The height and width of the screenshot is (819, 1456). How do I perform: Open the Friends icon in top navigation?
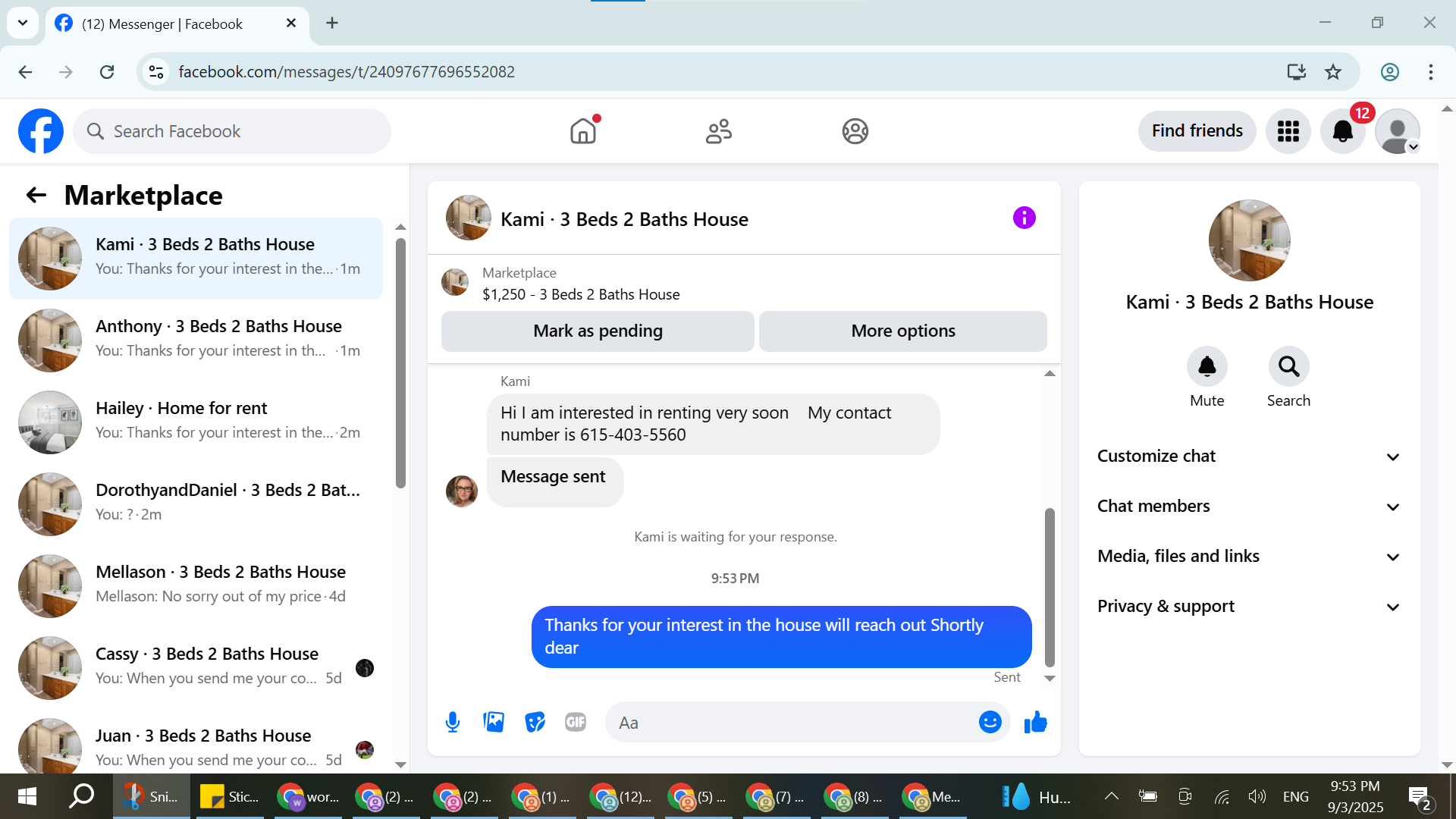click(719, 131)
